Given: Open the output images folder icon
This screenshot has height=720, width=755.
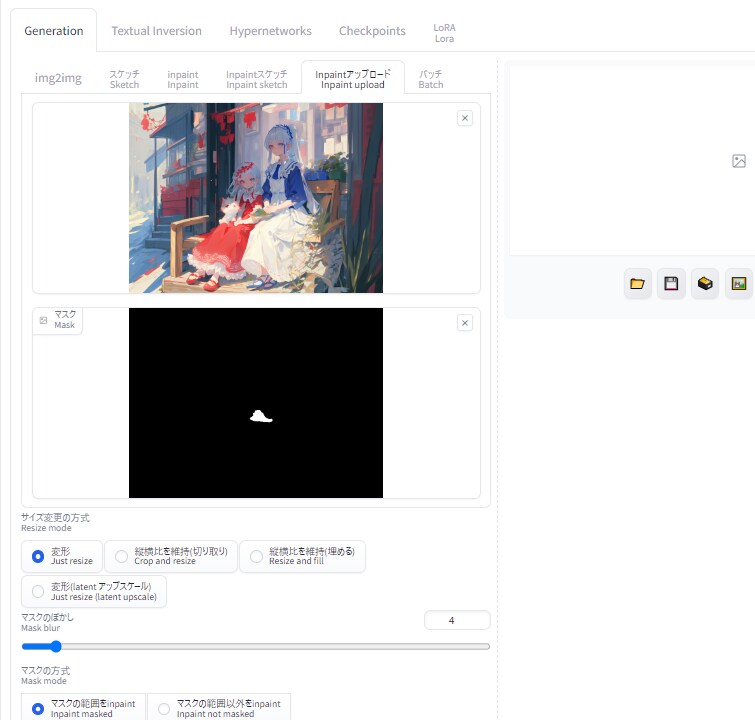Looking at the screenshot, I should 637,284.
